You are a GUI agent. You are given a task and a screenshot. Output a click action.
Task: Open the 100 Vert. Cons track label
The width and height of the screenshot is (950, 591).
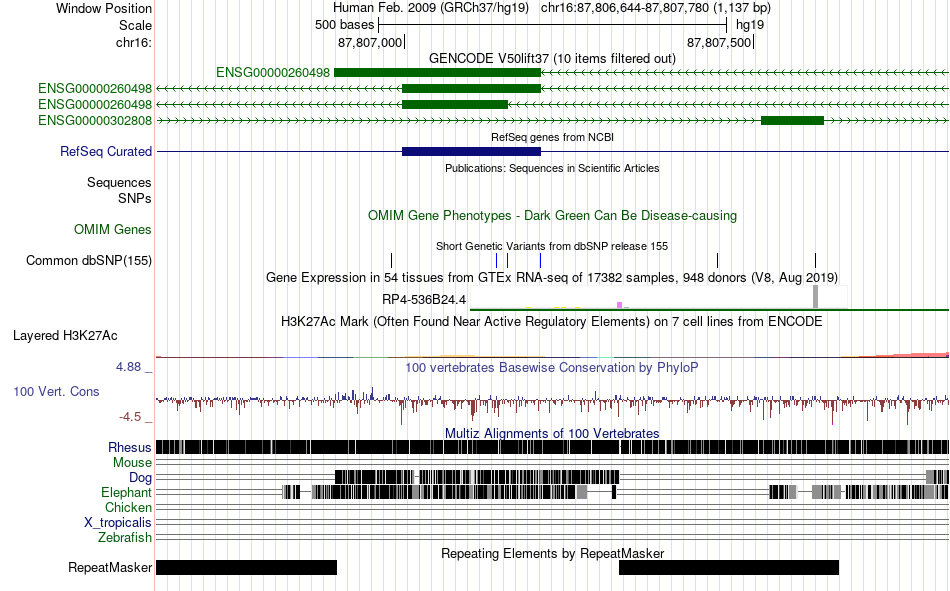click(56, 392)
